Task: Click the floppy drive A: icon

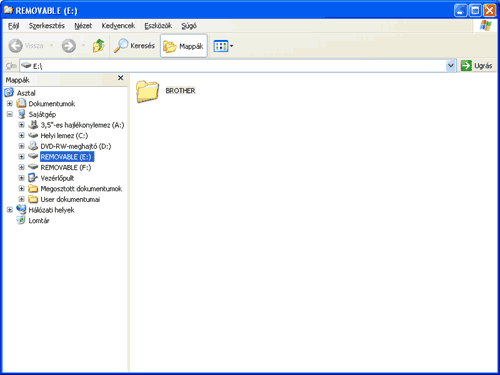Action: tap(33, 125)
